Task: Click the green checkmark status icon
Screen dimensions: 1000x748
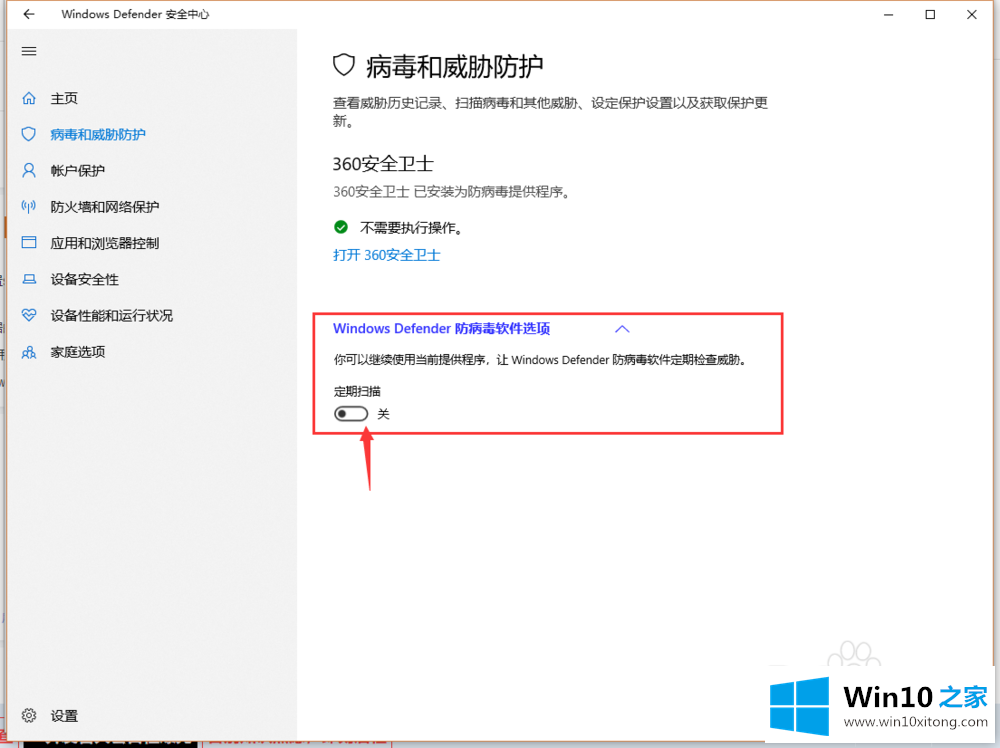Action: [341, 227]
